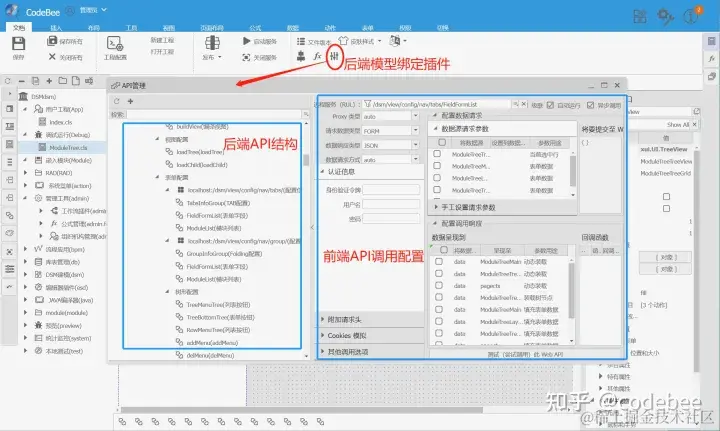The height and width of the screenshot is (431, 720).
Task: Click the Save All icon
Action: 52,41
